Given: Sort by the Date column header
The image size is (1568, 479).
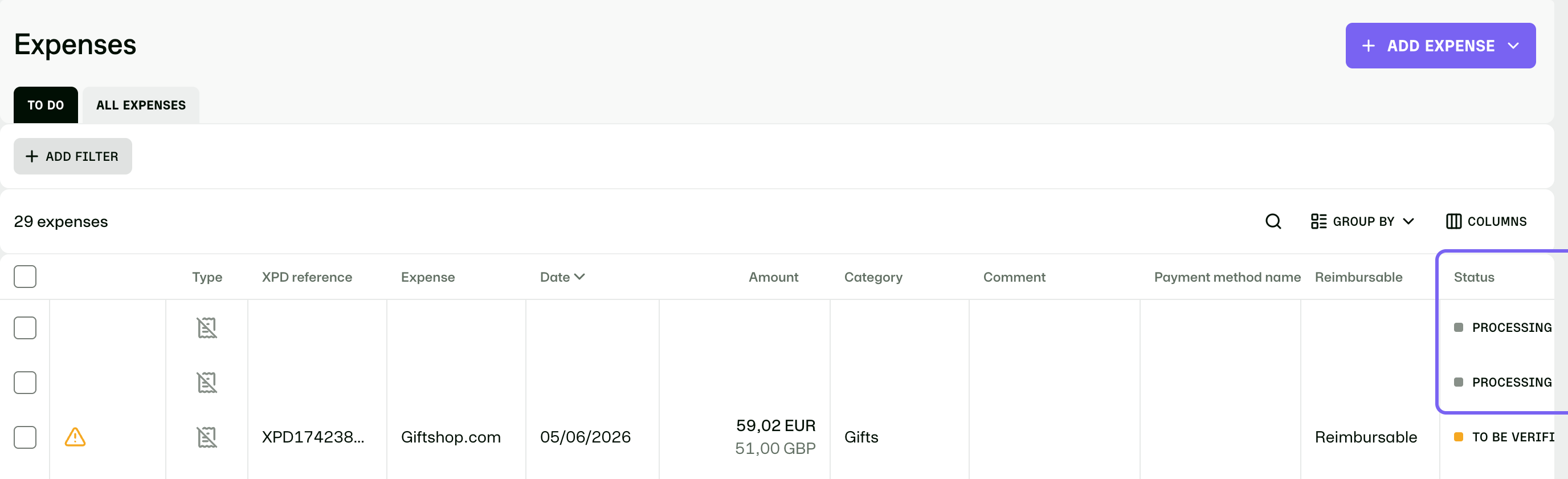Looking at the screenshot, I should pyautogui.click(x=562, y=277).
